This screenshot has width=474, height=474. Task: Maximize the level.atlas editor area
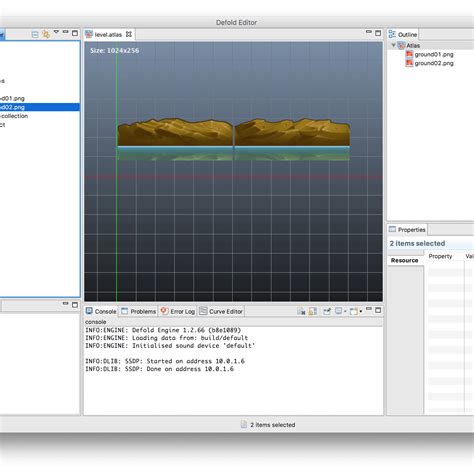coord(378,33)
